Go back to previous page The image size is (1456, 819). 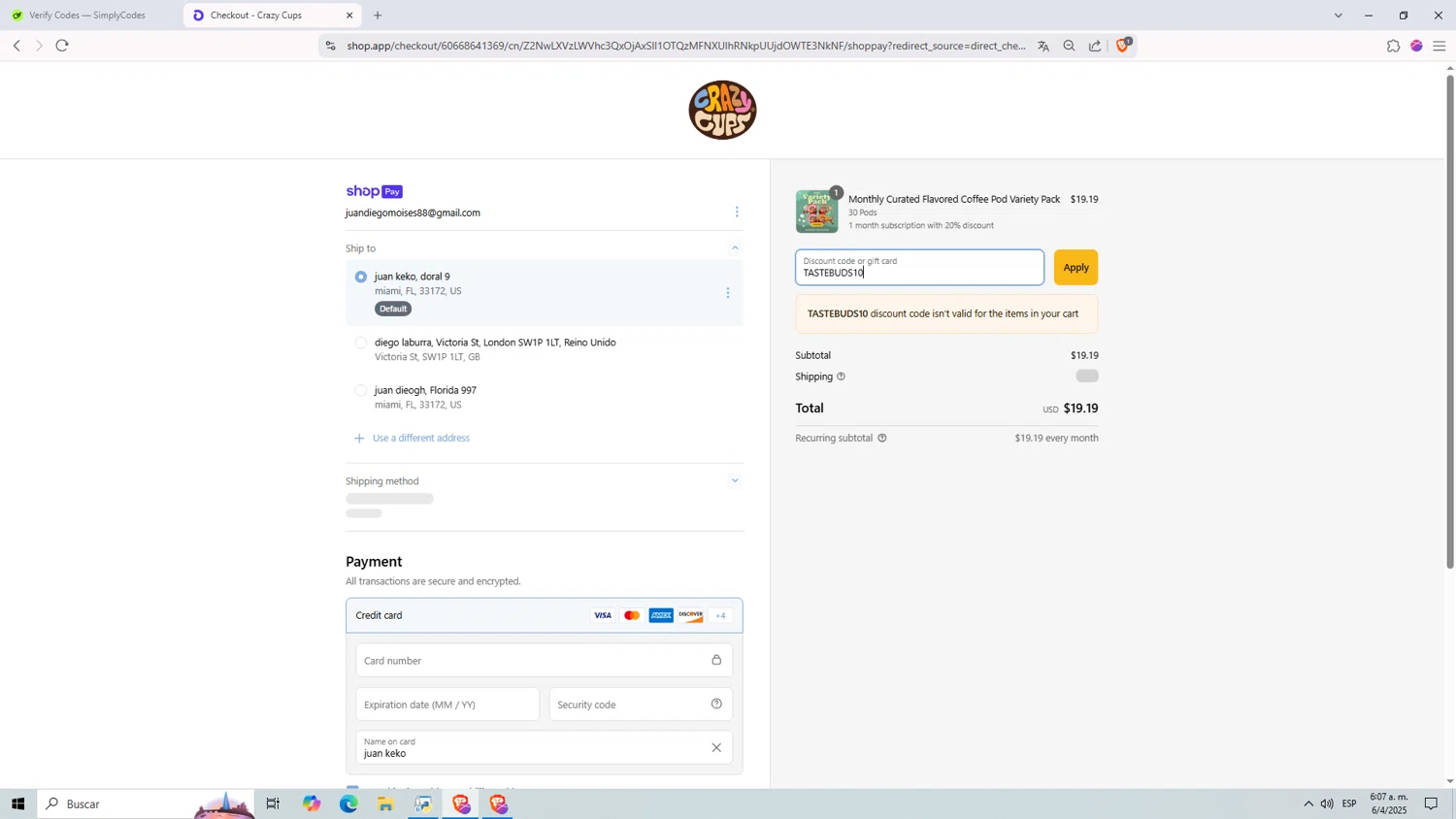pos(17,46)
